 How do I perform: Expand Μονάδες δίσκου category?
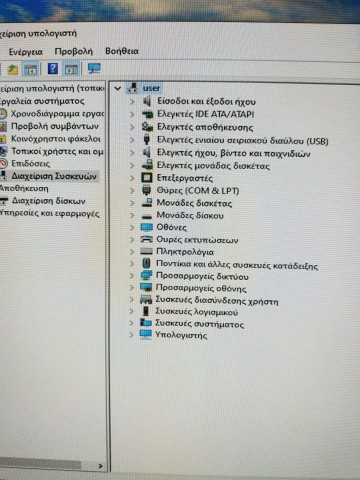[132, 215]
